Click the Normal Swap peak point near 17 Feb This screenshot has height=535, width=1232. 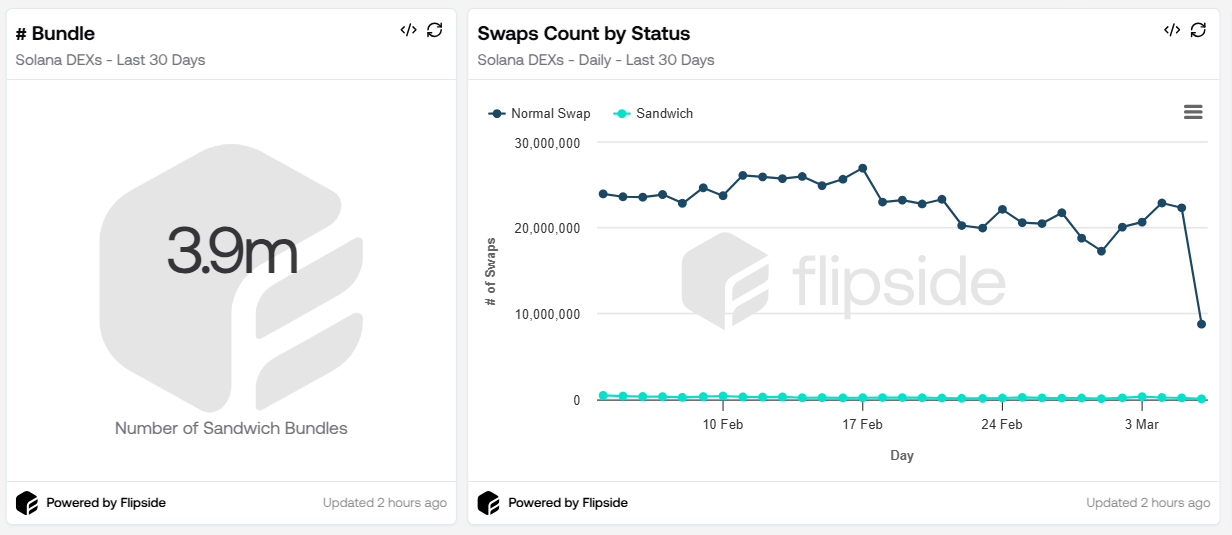coord(862,168)
